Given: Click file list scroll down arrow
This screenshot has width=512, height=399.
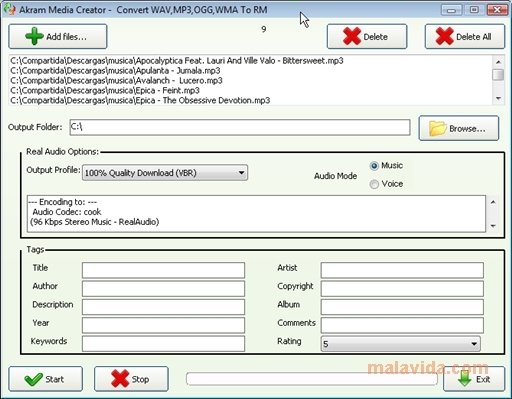Looking at the screenshot, I should (x=498, y=98).
